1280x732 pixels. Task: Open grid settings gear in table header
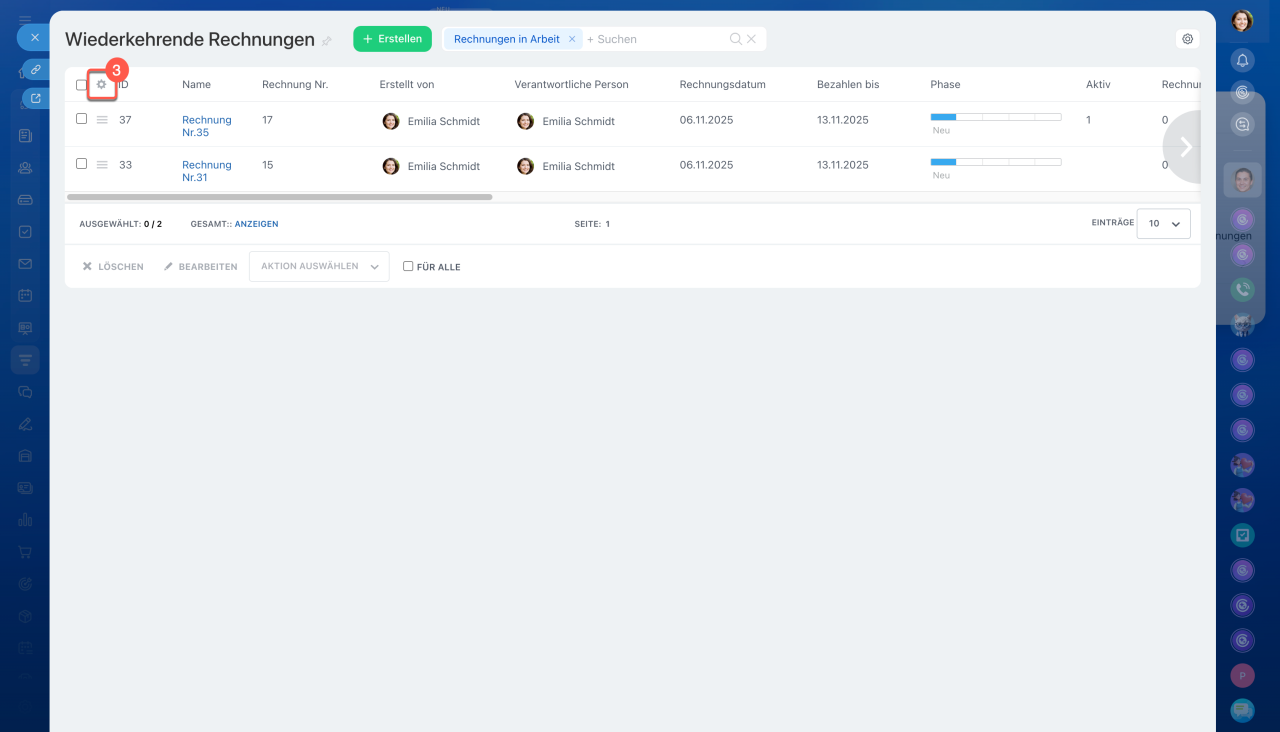pos(101,85)
